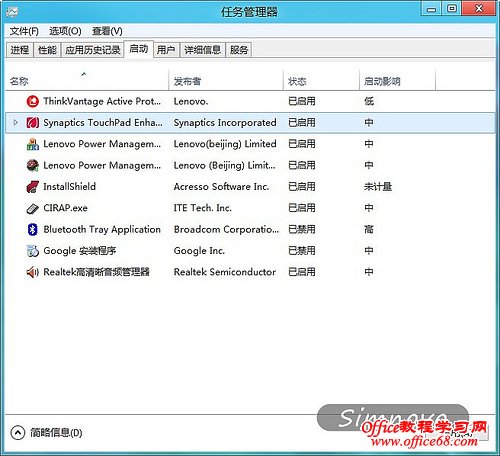This screenshot has width=500, height=456.
Task: Switch to the 进程 tab
Action: tap(20, 50)
